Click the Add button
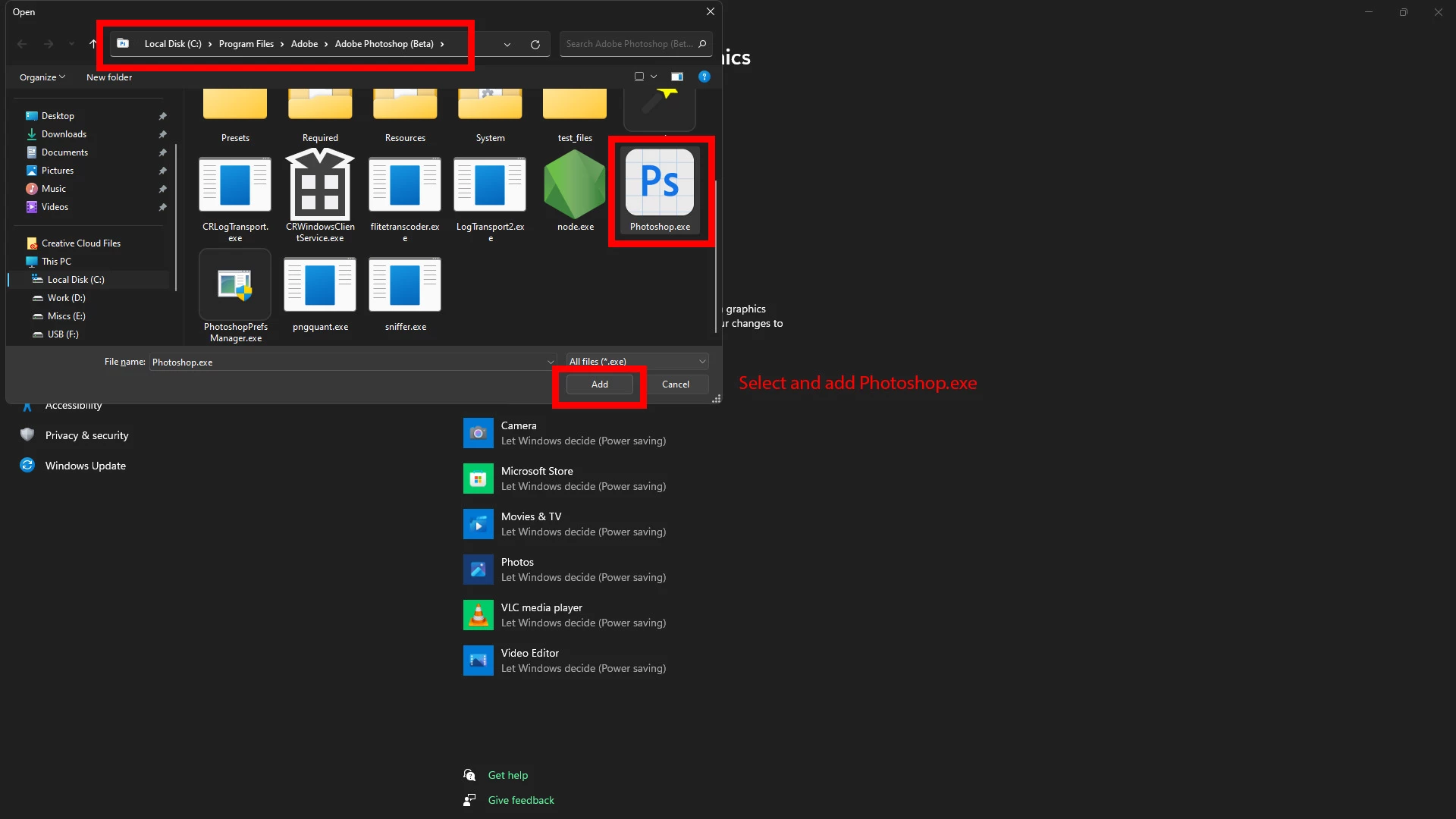1456x819 pixels. point(599,384)
